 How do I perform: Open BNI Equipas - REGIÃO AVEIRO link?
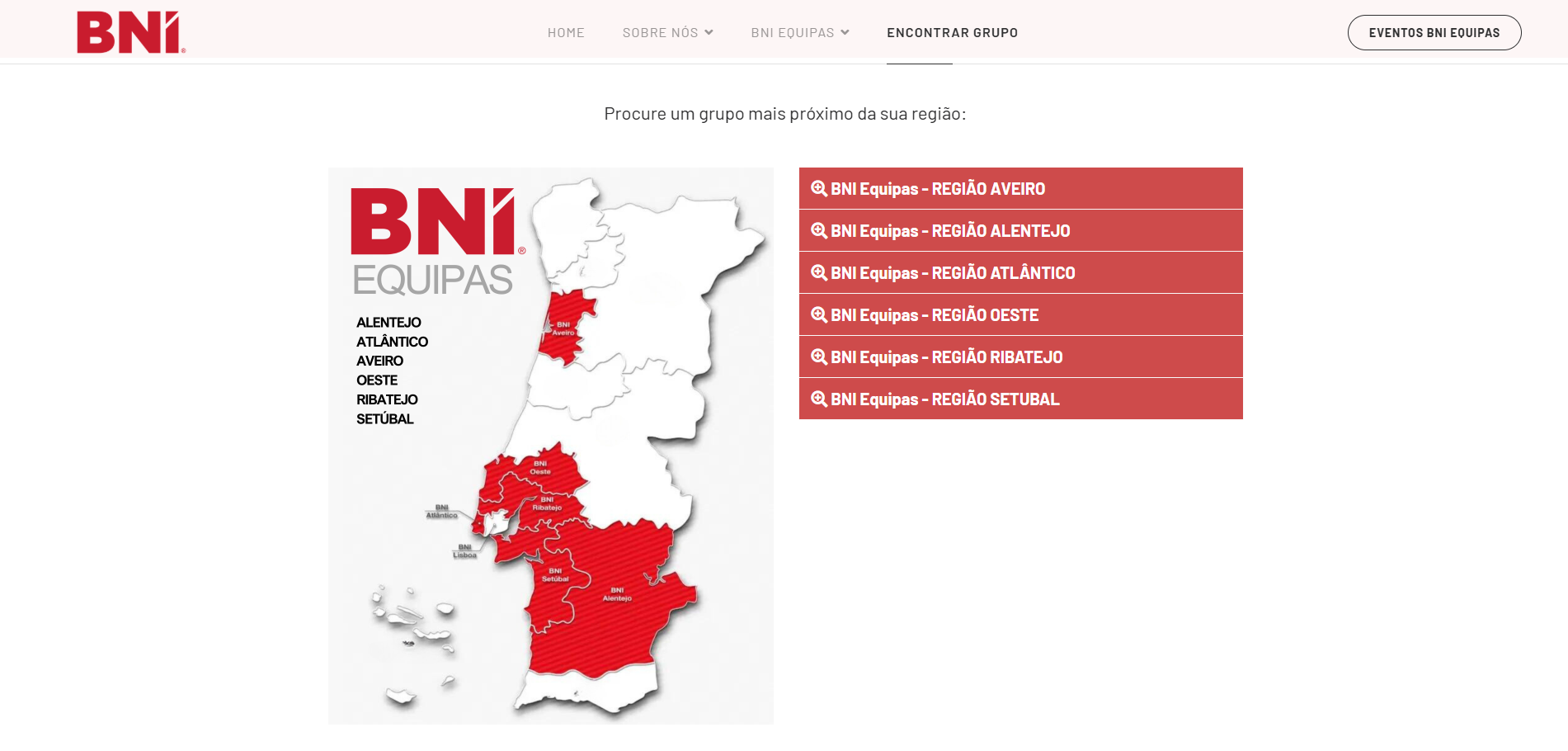pos(1021,188)
